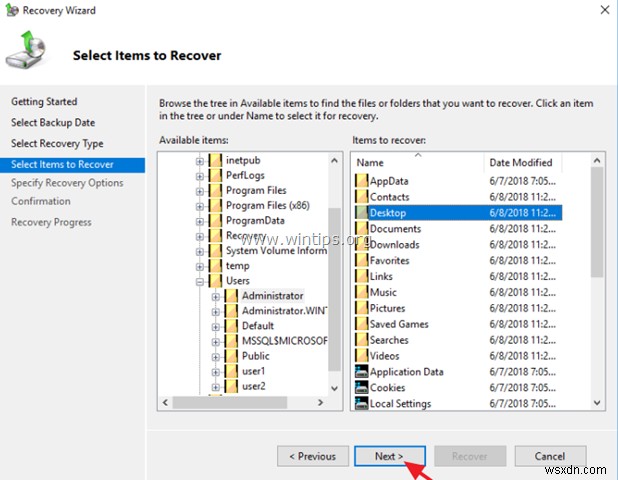This screenshot has width=618, height=480.
Task: Select the Saved Games row text
Action: (x=399, y=324)
